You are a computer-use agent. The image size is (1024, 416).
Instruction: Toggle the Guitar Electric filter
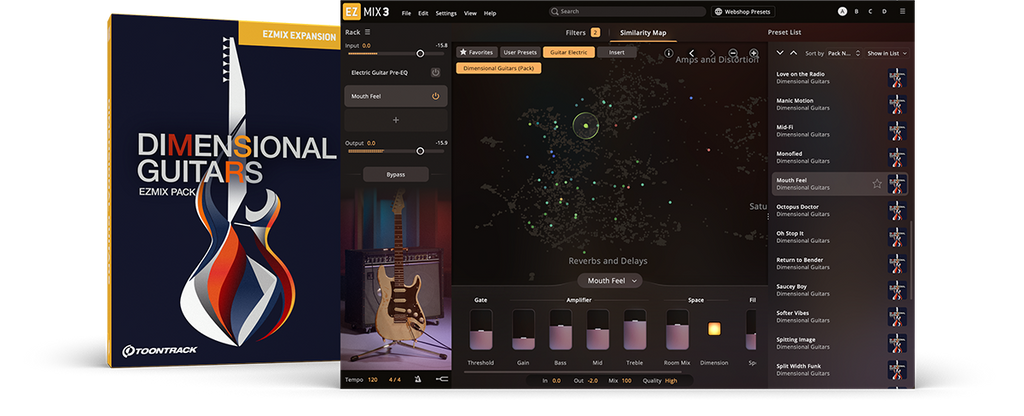click(569, 52)
